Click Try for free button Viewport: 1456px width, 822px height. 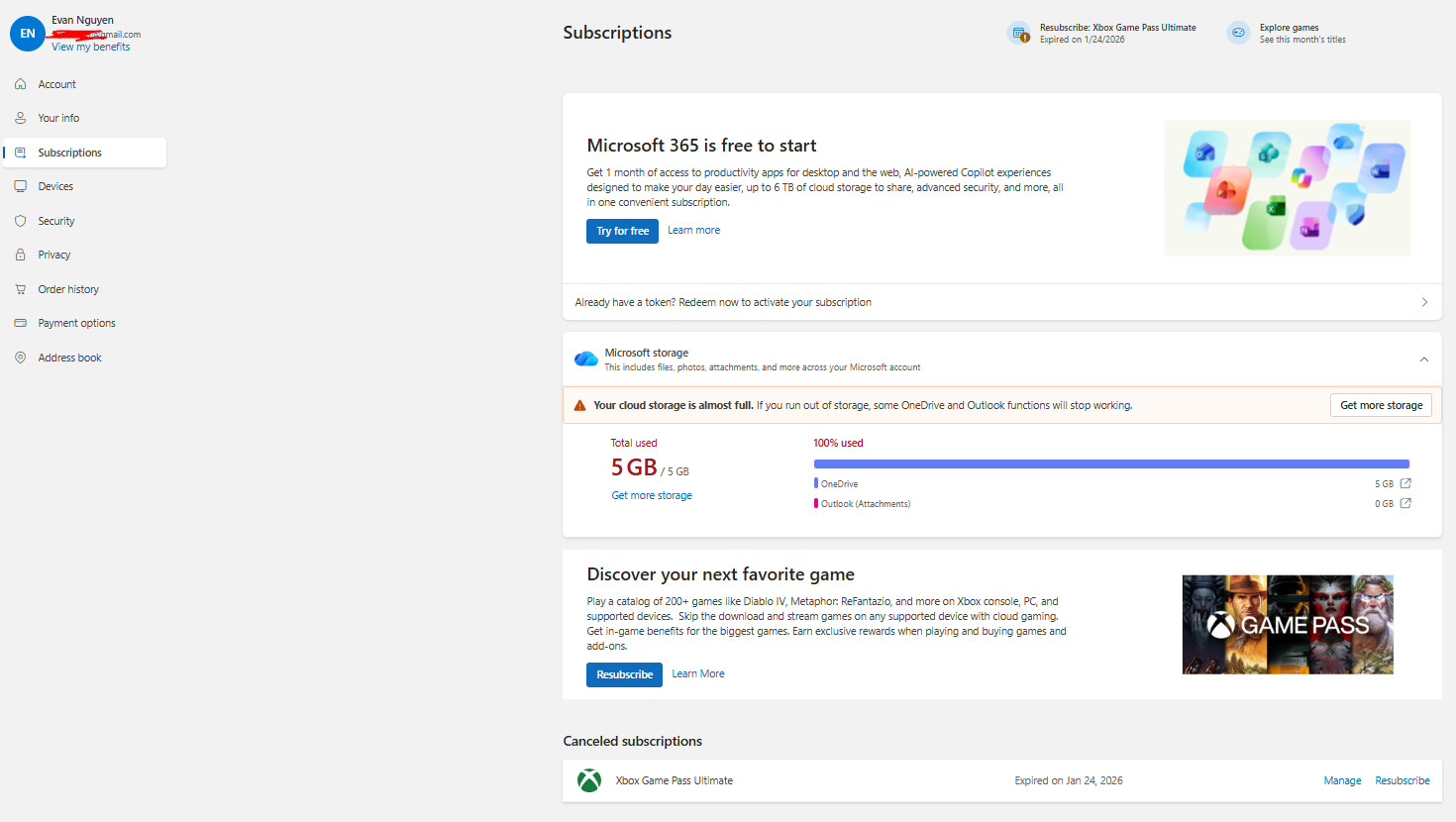(x=622, y=231)
